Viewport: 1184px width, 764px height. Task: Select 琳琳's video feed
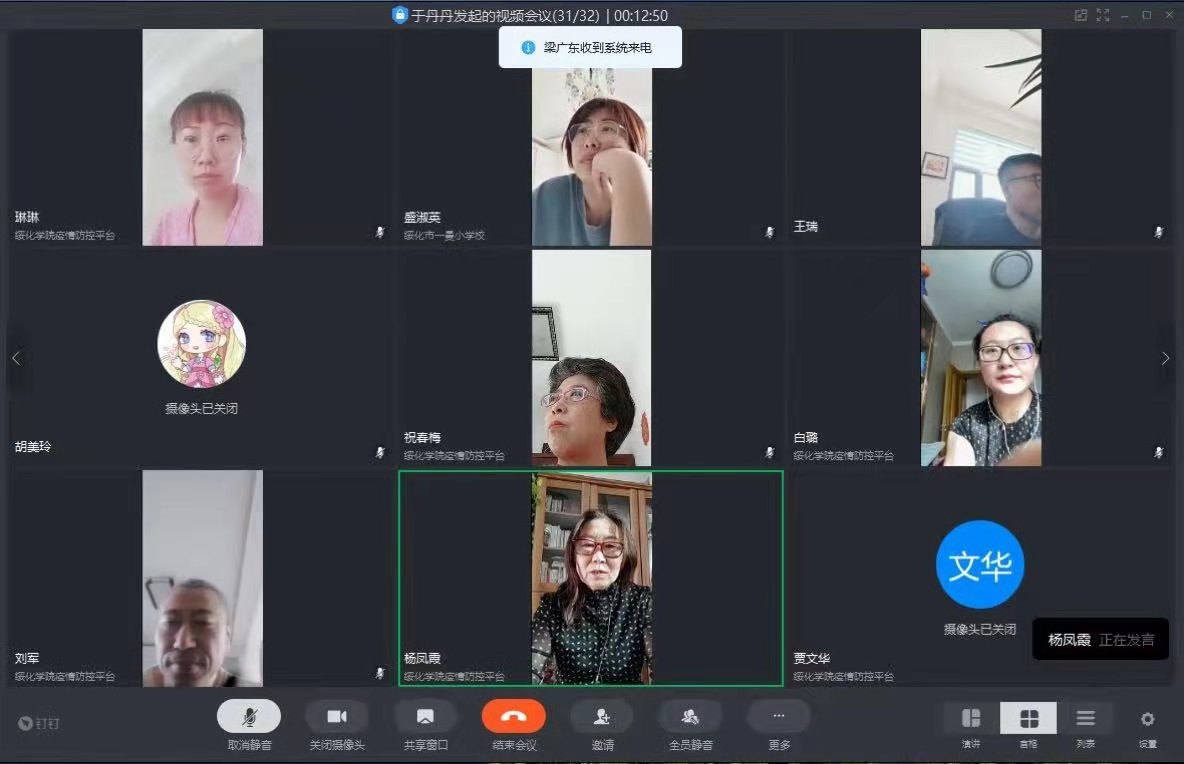click(202, 137)
